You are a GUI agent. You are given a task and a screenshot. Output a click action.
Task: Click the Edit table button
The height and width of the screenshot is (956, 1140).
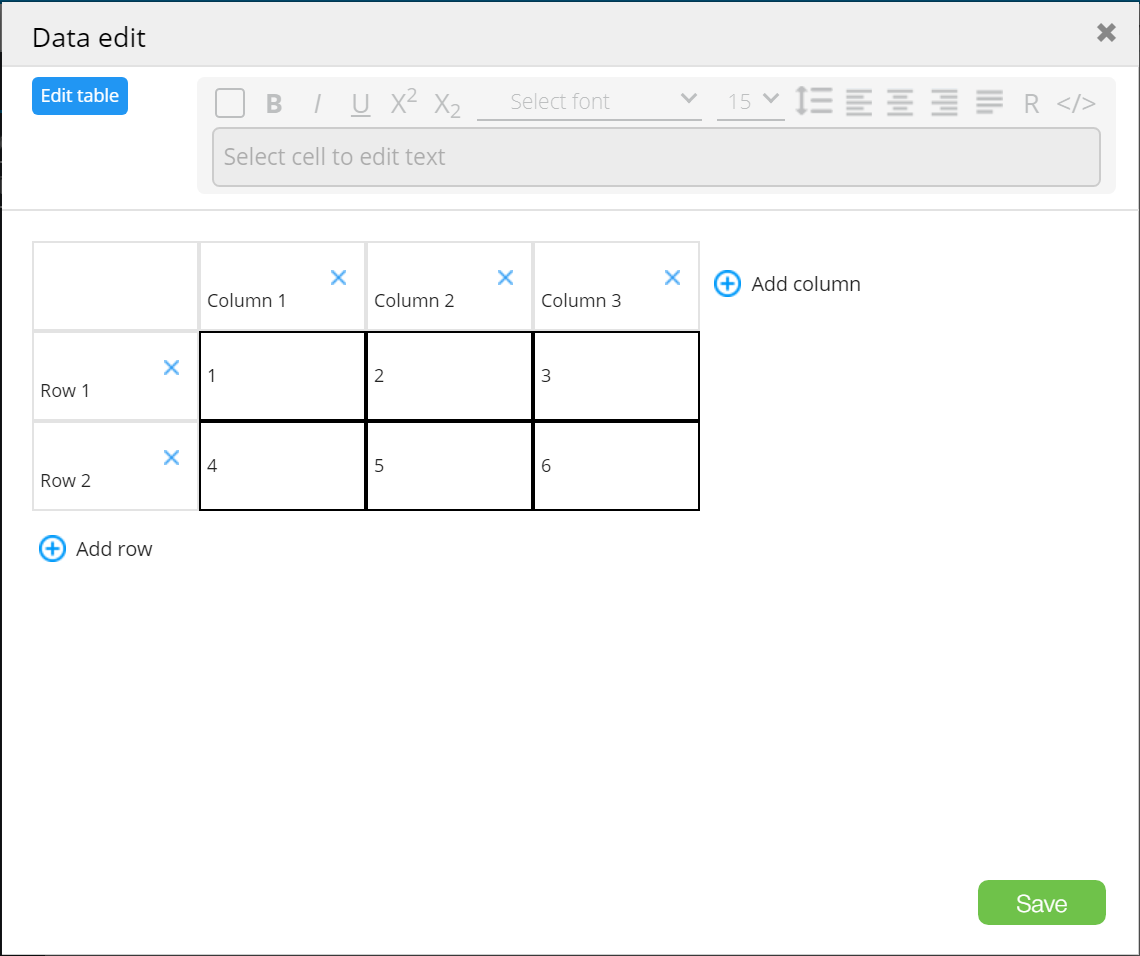(80, 96)
